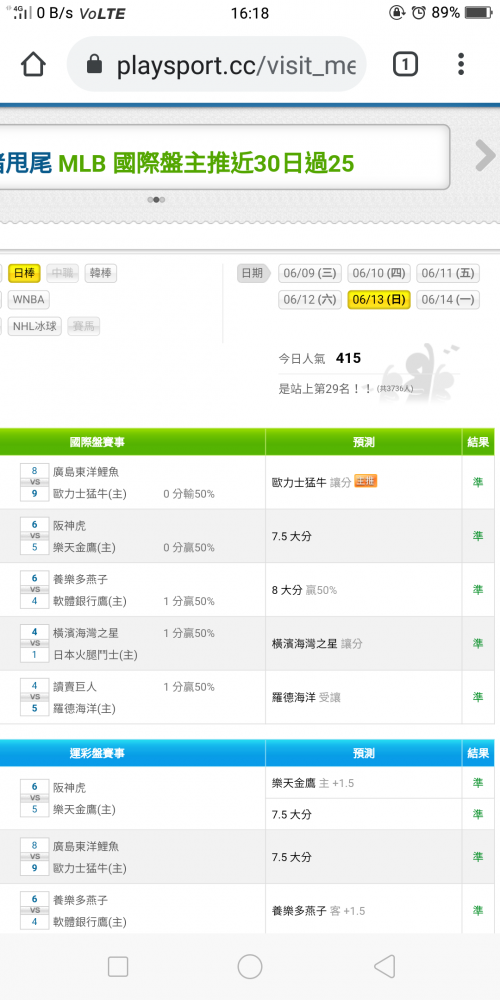The width and height of the screenshot is (500, 1000).
Task: Open the tab switcher showing 1
Action: tap(405, 64)
